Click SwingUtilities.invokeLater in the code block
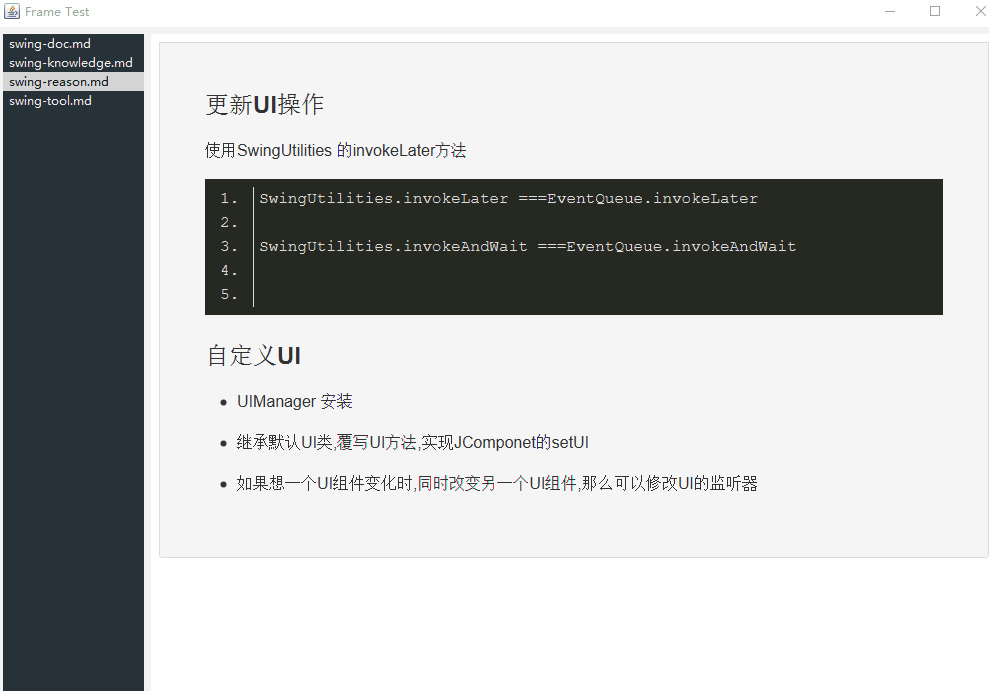The width and height of the screenshot is (989, 691). click(x=382, y=198)
